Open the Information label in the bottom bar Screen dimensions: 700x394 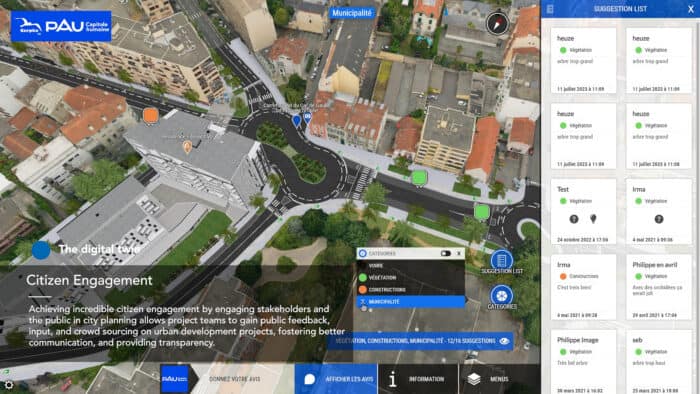(426, 379)
